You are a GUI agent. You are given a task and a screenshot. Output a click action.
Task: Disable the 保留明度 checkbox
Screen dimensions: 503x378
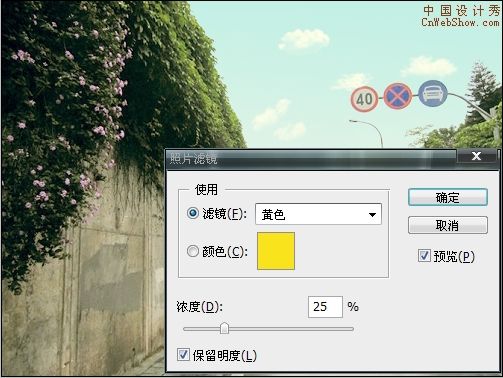coord(183,355)
